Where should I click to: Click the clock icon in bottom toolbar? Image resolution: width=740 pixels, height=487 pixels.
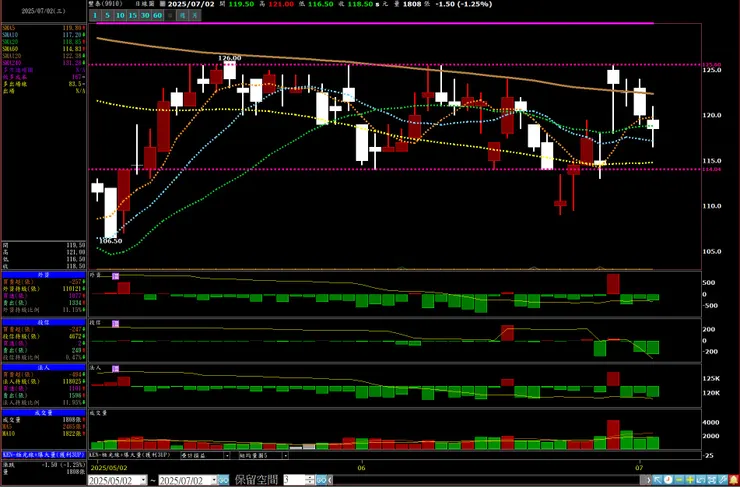click(668, 479)
